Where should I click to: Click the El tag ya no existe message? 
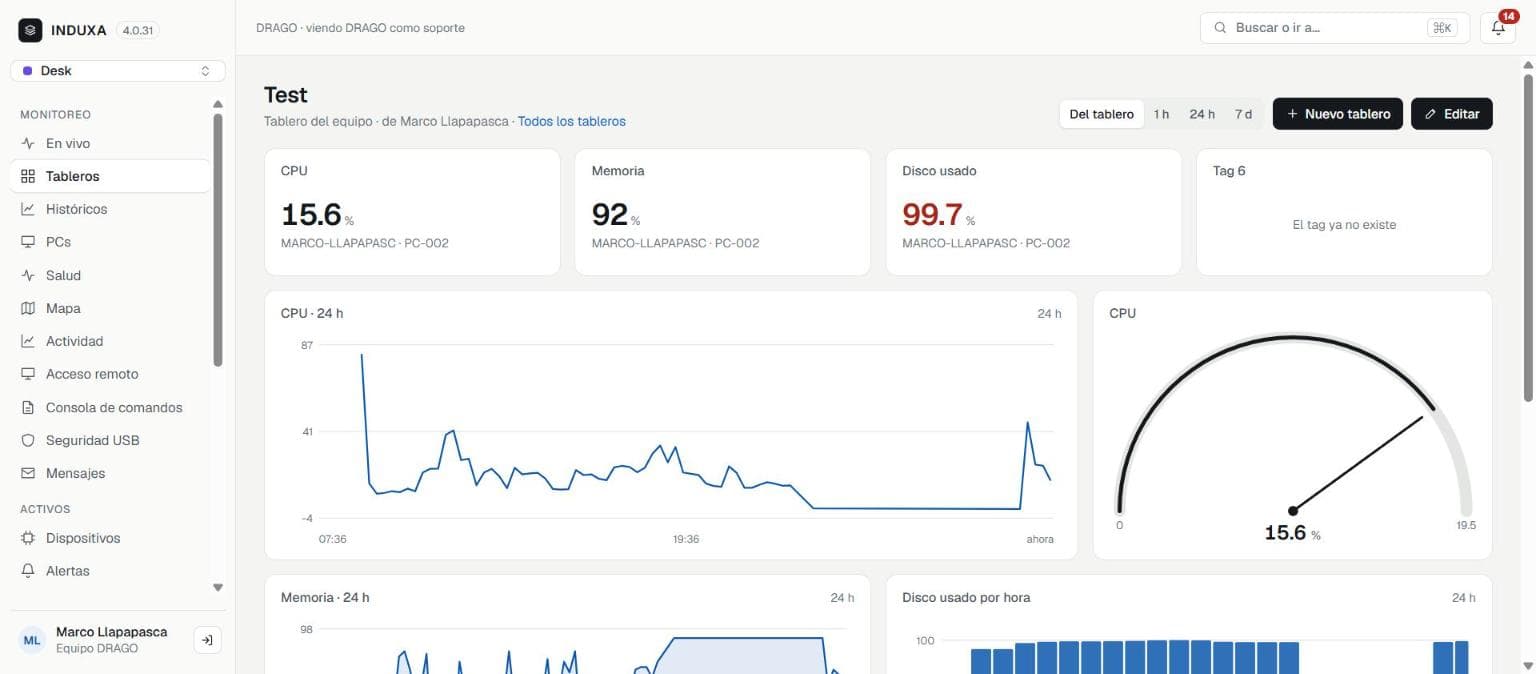point(1344,225)
